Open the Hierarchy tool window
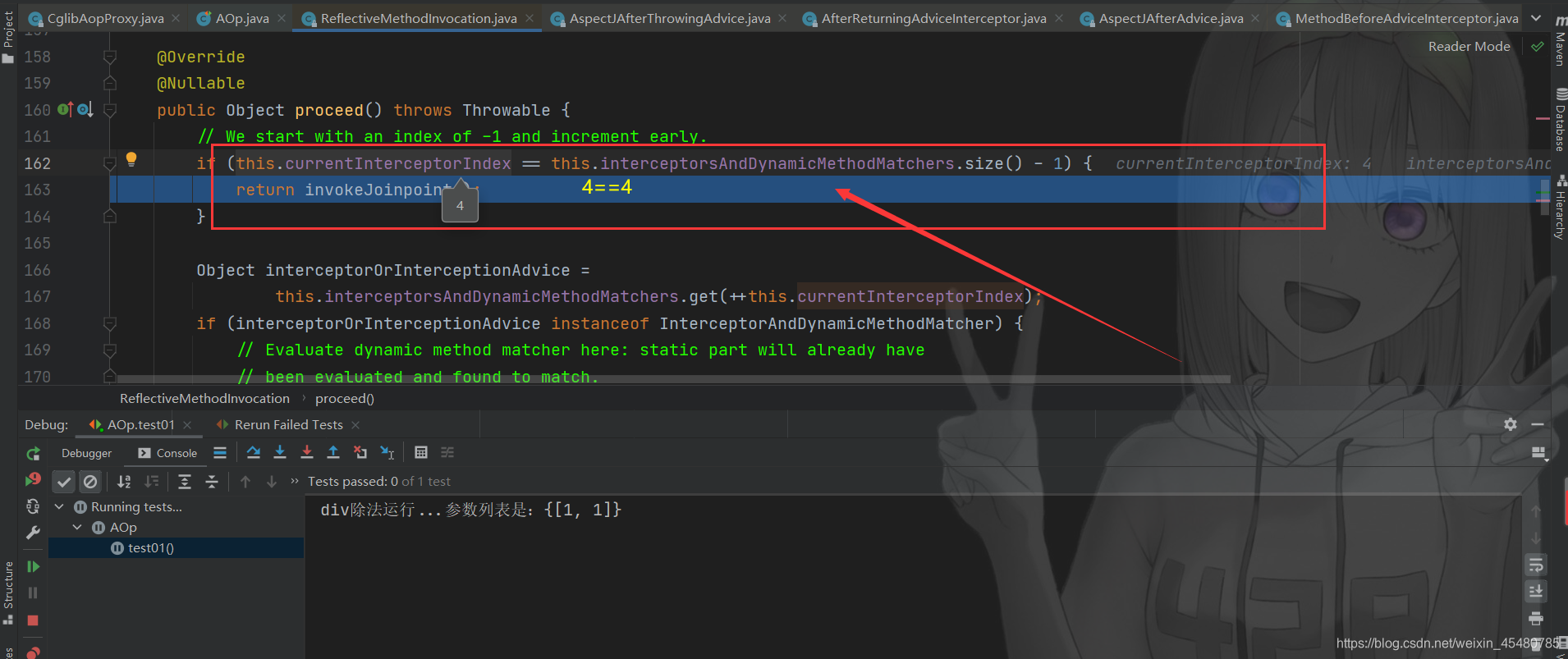The height and width of the screenshot is (659, 1568). coord(1560,208)
